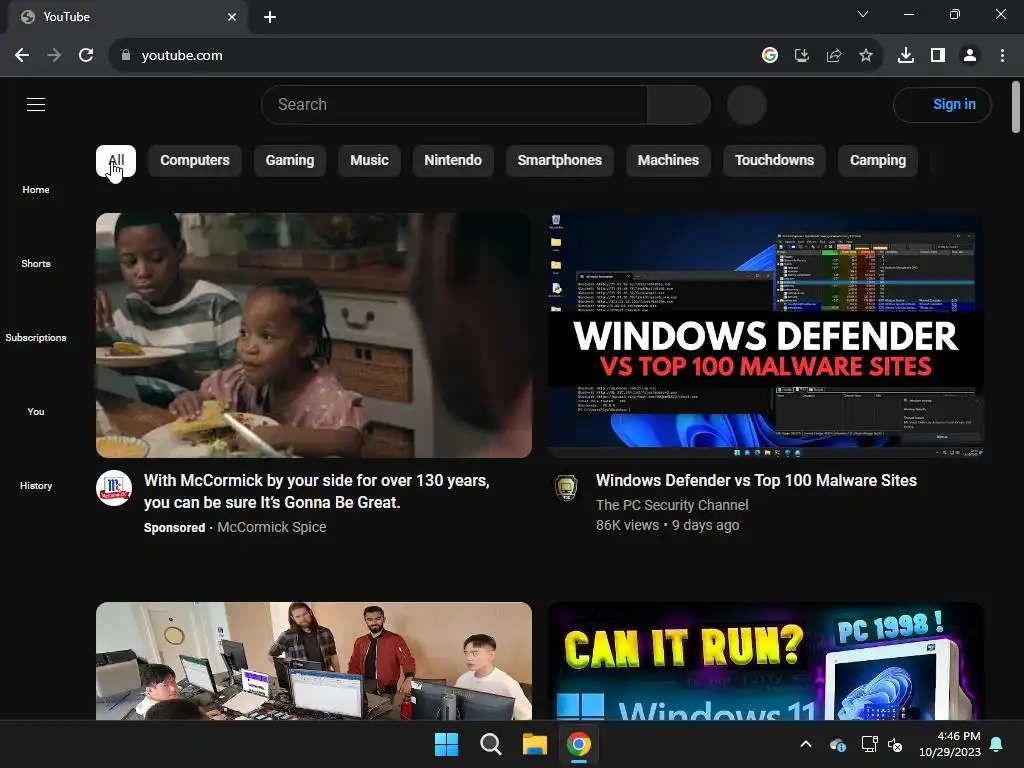Share this page via share icon

click(834, 56)
